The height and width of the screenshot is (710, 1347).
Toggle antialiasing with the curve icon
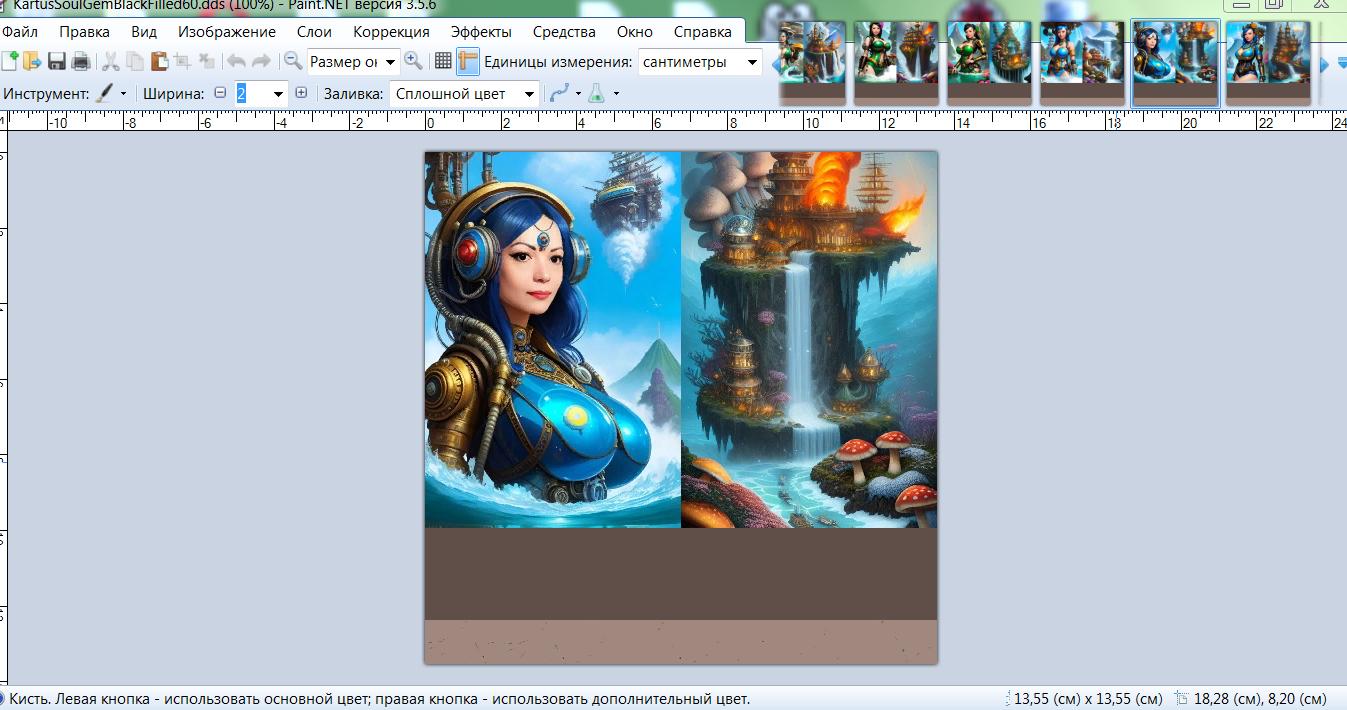tap(560, 94)
